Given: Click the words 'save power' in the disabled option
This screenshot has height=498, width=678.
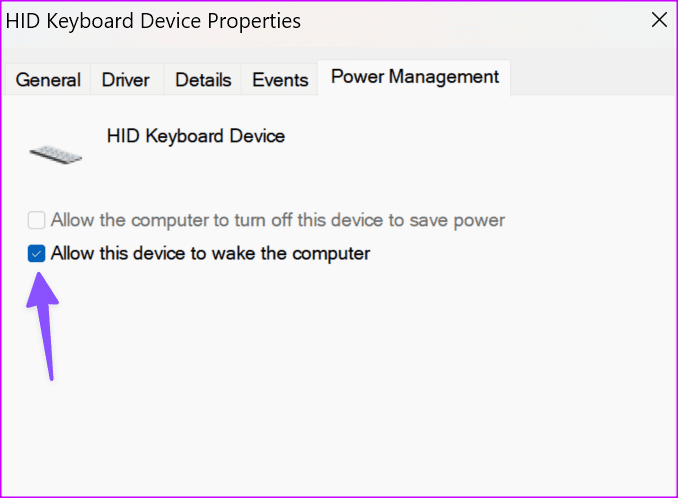Looking at the screenshot, I should (x=466, y=220).
